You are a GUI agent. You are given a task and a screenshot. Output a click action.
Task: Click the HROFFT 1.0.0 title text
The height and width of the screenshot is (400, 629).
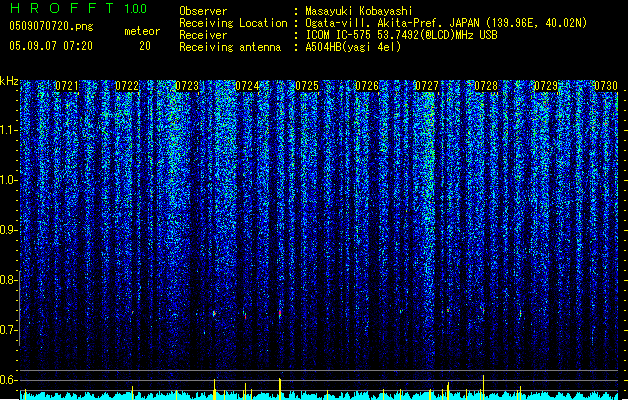pyautogui.click(x=79, y=8)
